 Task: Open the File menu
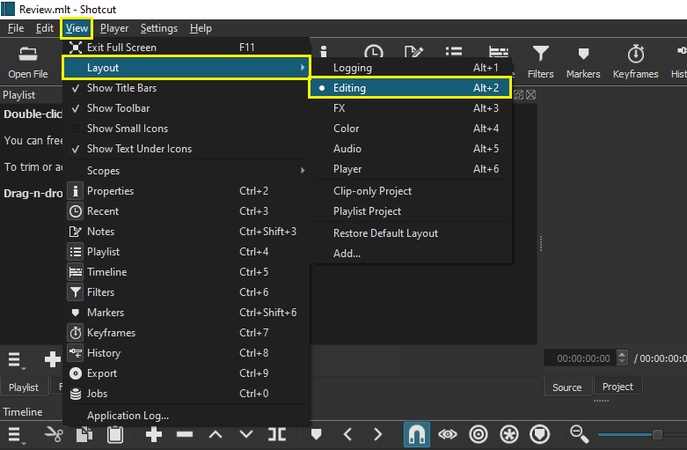click(16, 28)
